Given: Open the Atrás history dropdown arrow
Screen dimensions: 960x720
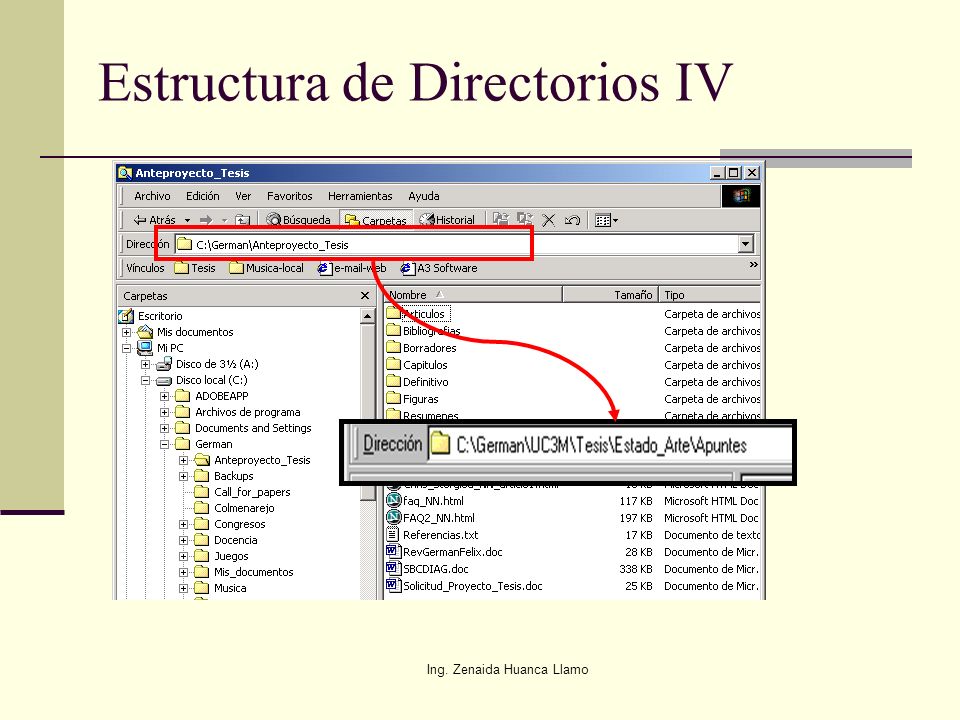Looking at the screenshot, I should [187, 220].
